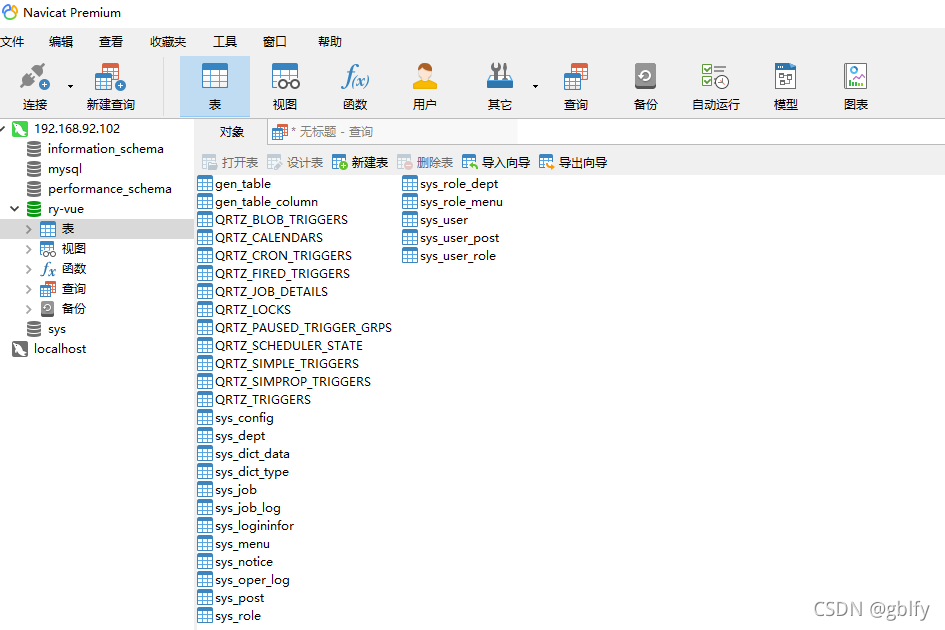Expand the 备份 node in the tree
This screenshot has height=630, width=945.
pyautogui.click(x=28, y=309)
